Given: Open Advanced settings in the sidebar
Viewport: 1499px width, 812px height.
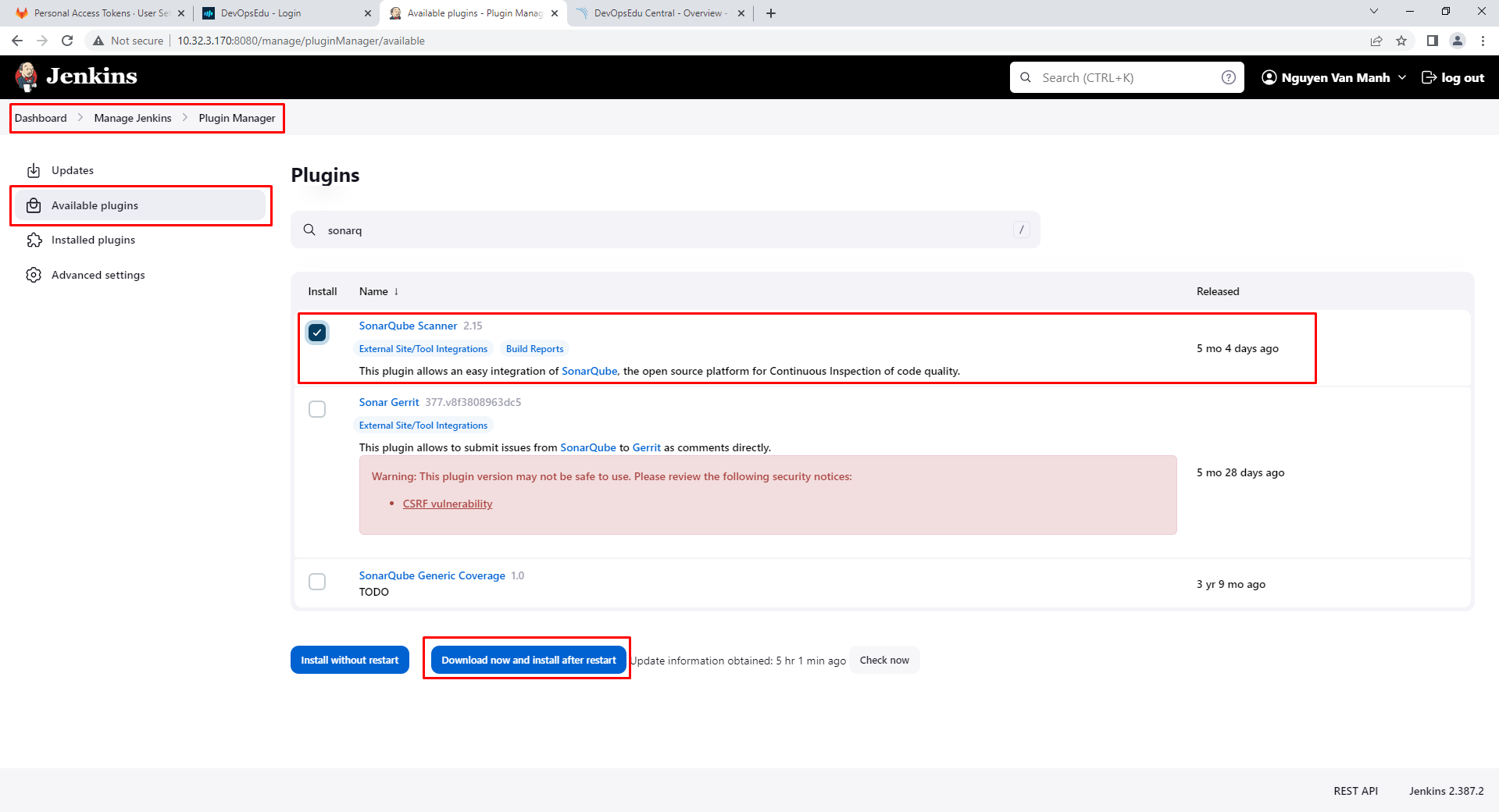Looking at the screenshot, I should pos(141,275).
